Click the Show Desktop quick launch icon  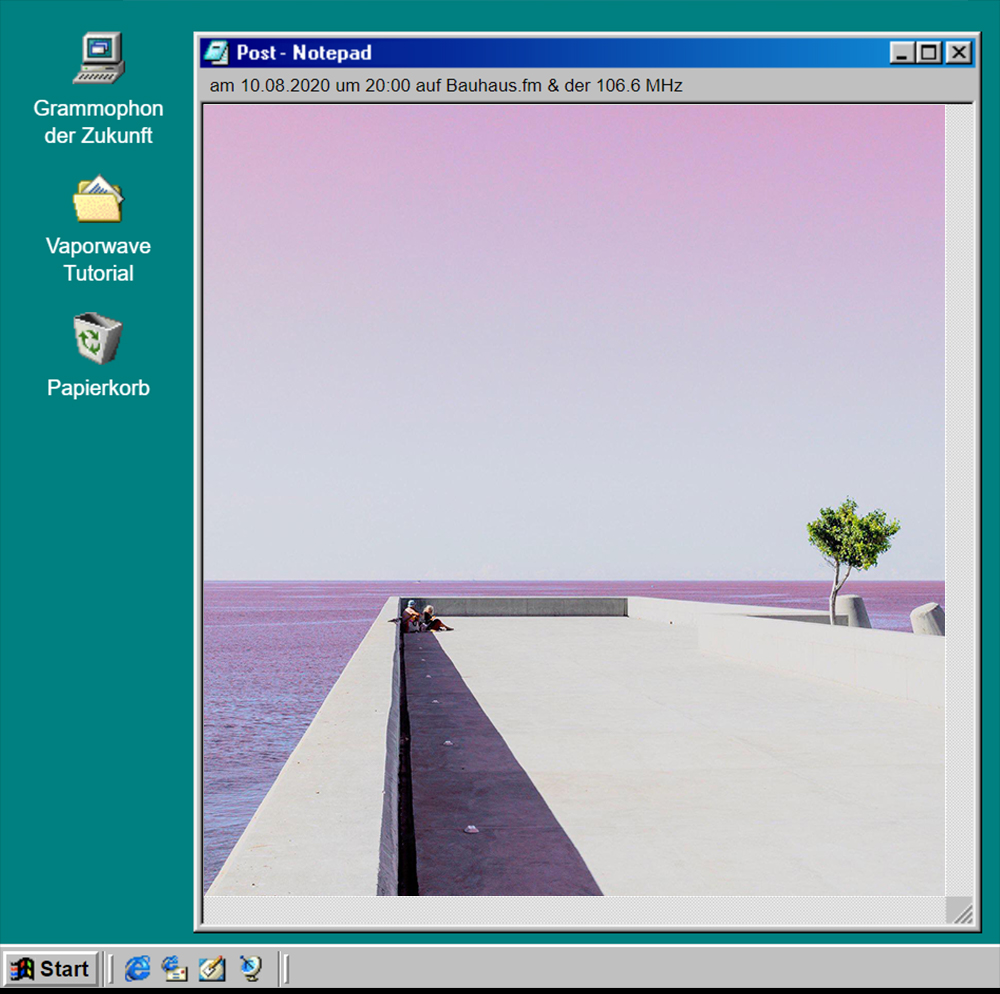pyautogui.click(x=212, y=968)
